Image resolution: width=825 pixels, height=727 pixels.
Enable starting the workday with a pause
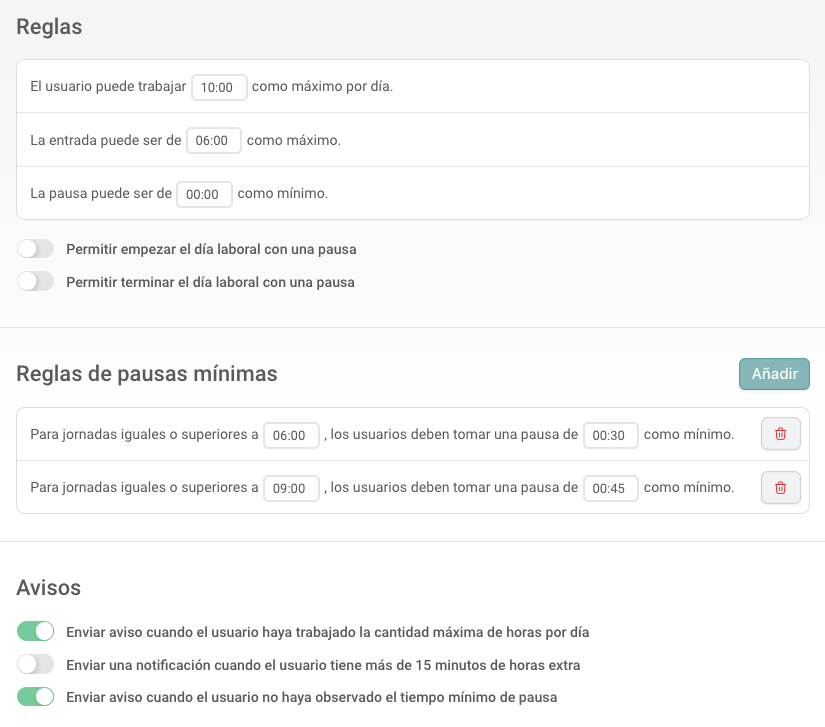click(x=36, y=249)
